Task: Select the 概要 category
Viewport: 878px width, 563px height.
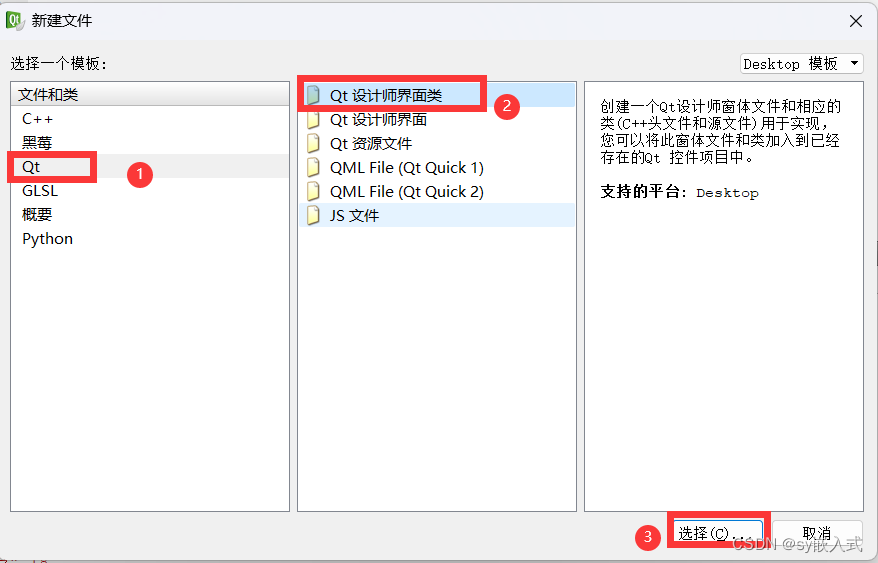Action: point(150,215)
